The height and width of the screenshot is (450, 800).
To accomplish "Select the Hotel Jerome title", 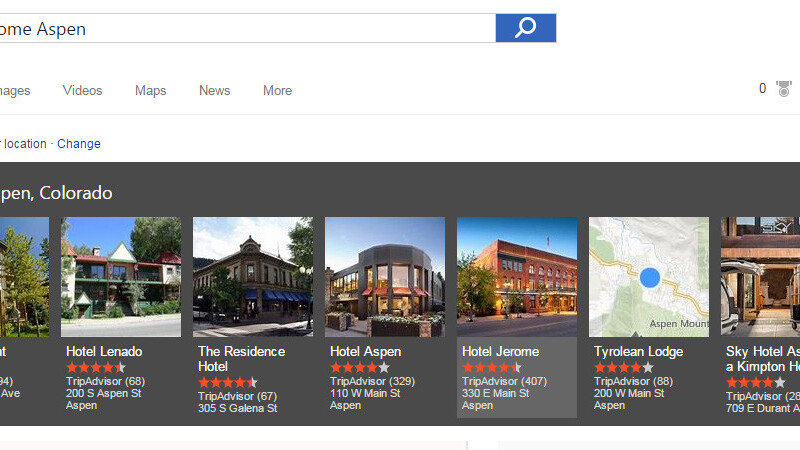I will pos(500,352).
